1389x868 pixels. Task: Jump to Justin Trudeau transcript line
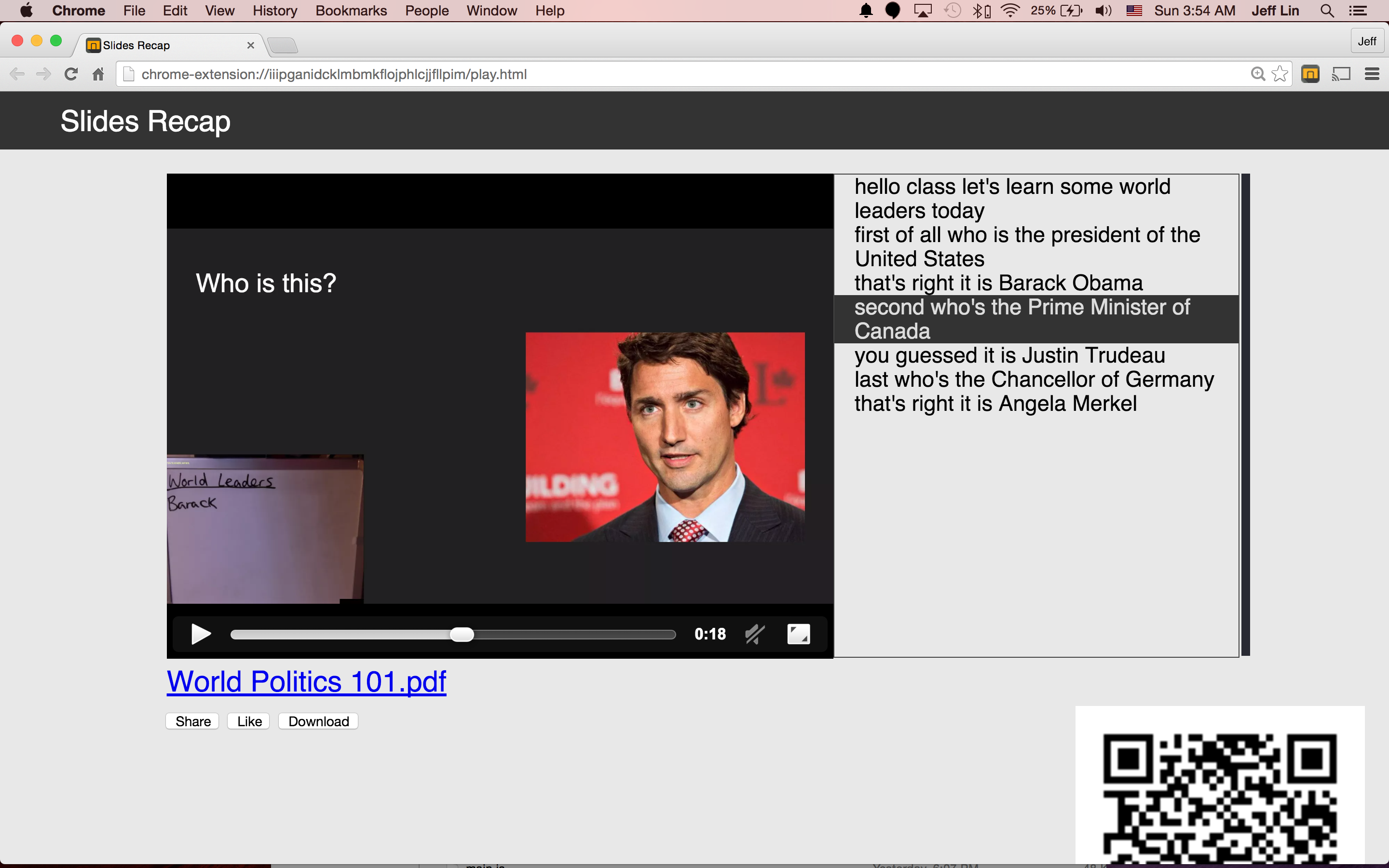(x=1009, y=355)
